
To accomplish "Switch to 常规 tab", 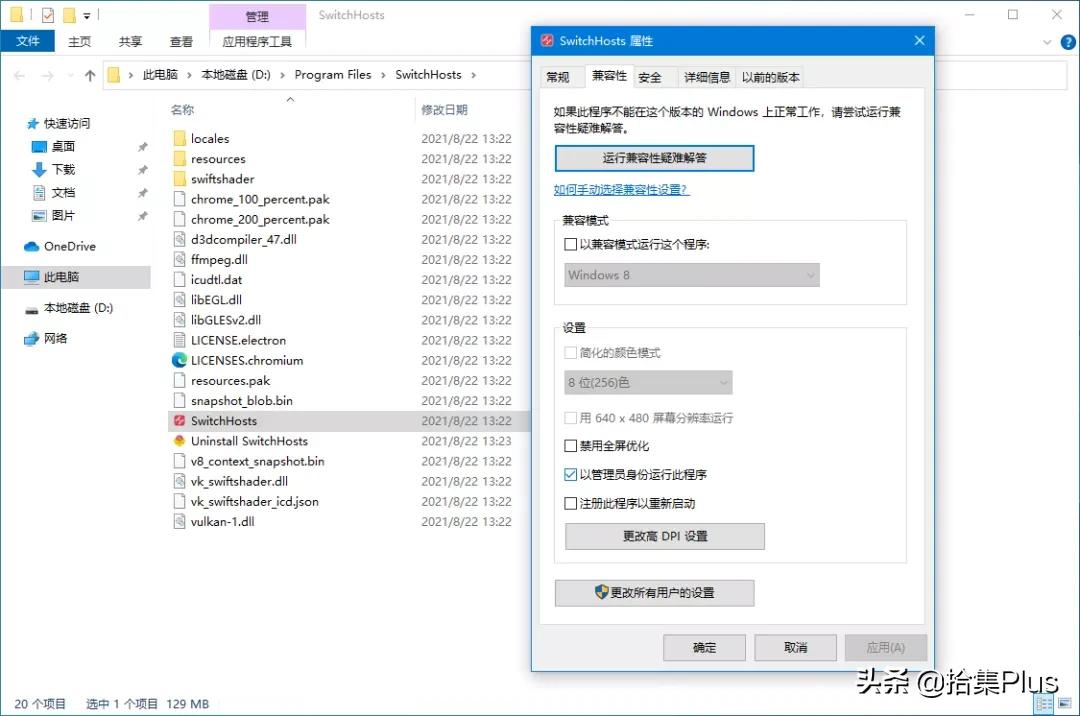I will (x=558, y=77).
